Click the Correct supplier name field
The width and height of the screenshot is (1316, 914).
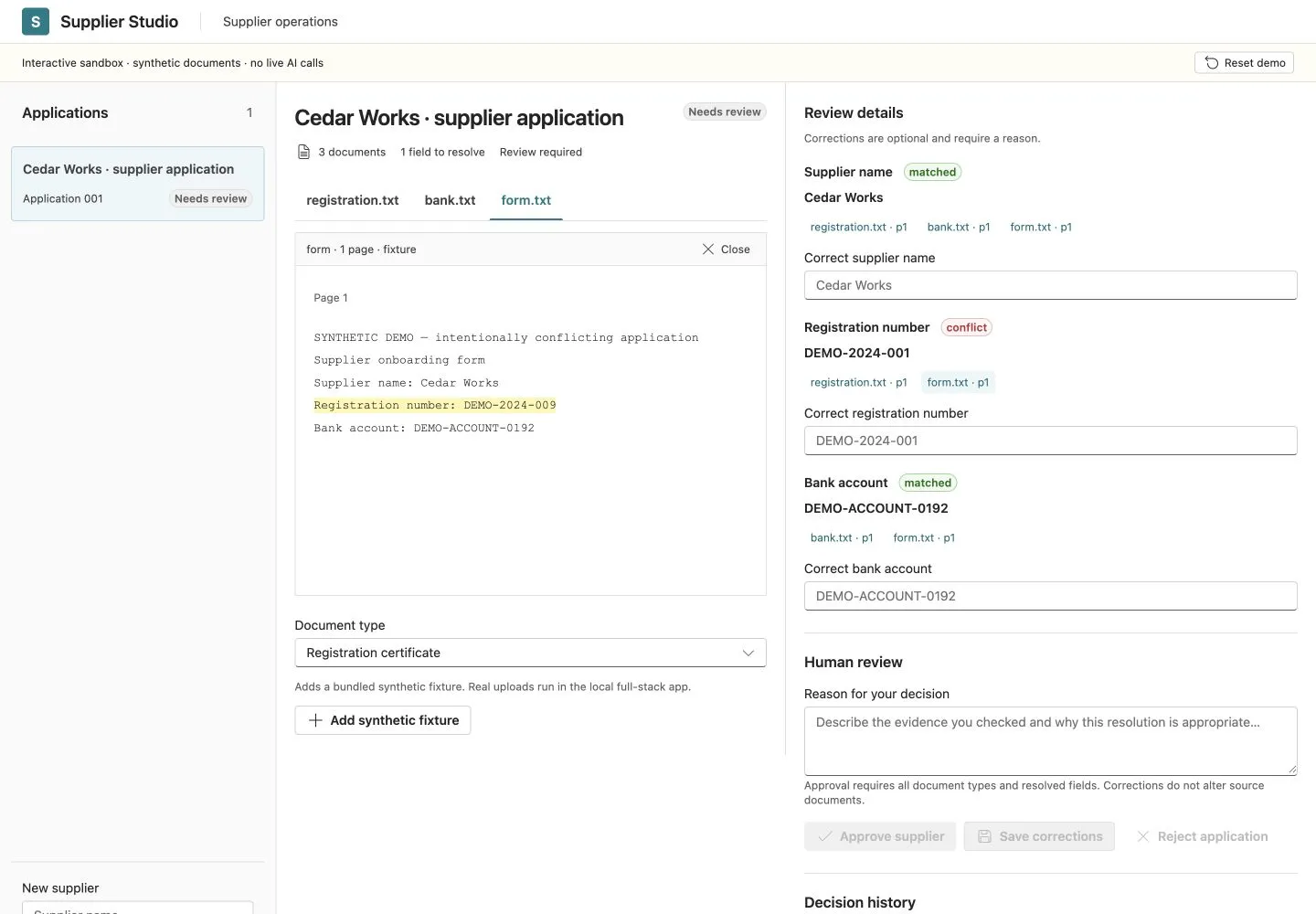(1051, 285)
